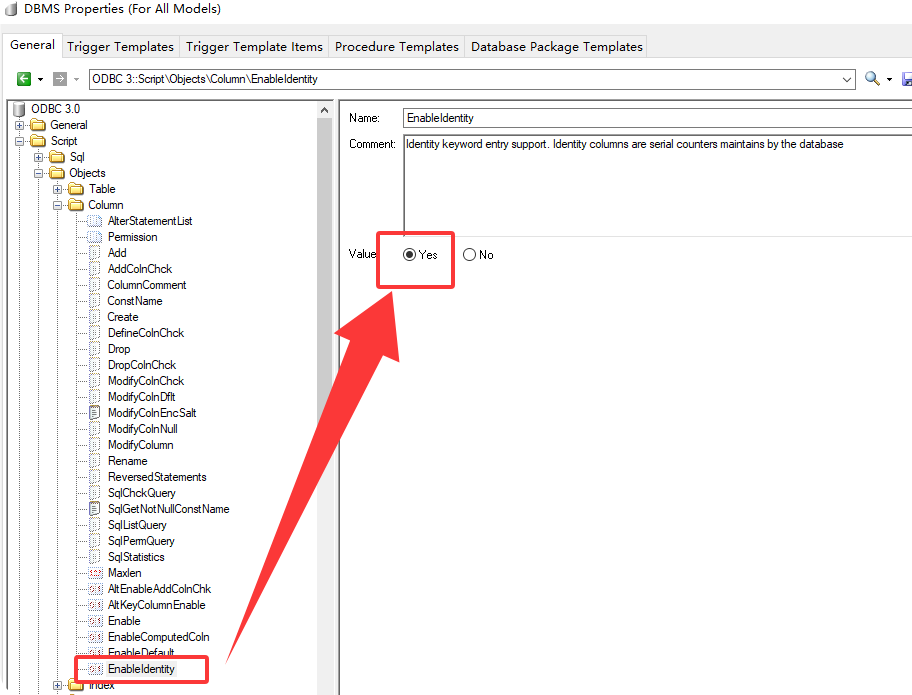Click the ModifyColnEncSalt document icon
The height and width of the screenshot is (695, 912).
point(94,413)
